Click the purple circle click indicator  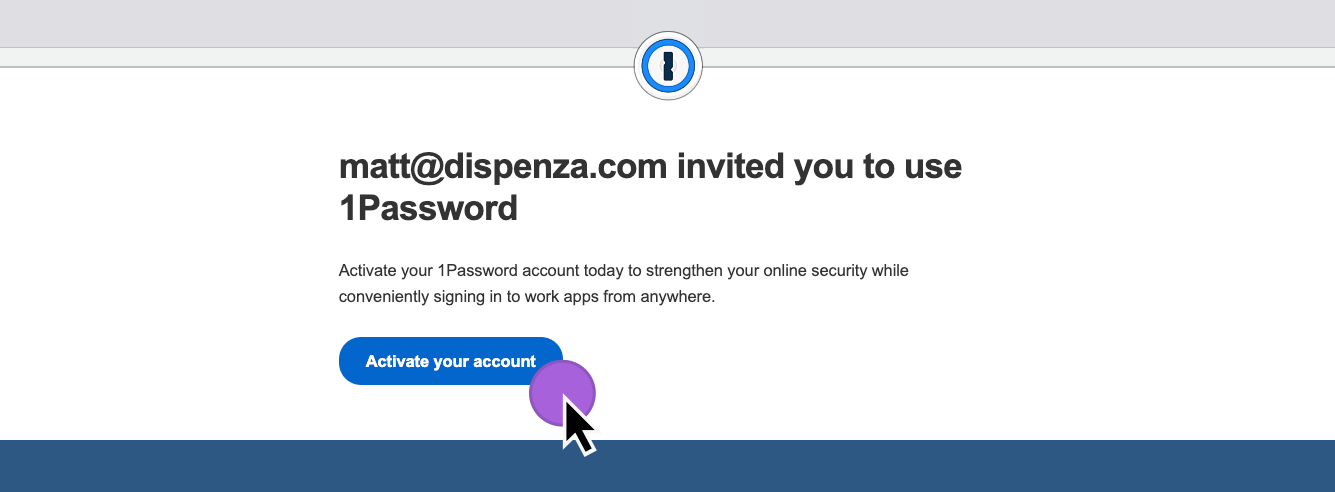[562, 393]
